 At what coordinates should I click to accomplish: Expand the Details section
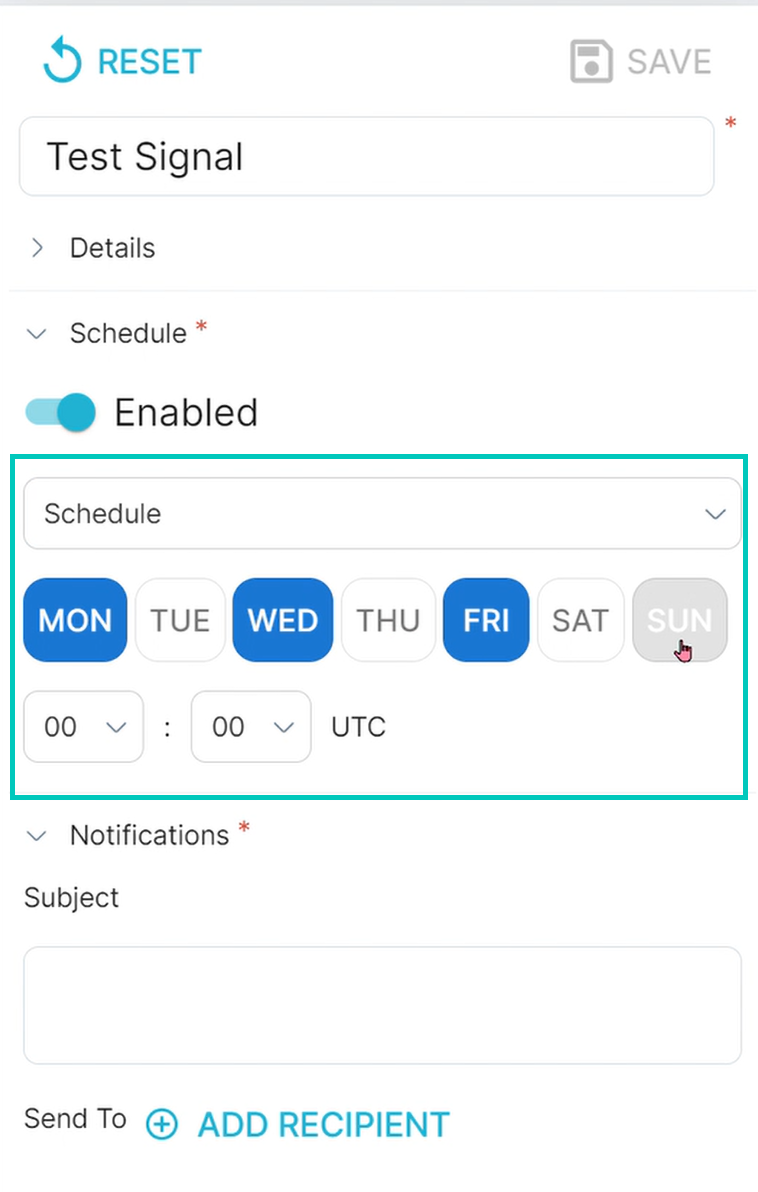tap(91, 248)
